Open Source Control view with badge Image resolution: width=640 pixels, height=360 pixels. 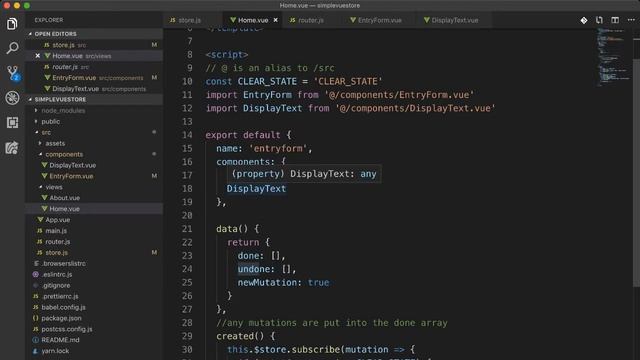click(13, 73)
